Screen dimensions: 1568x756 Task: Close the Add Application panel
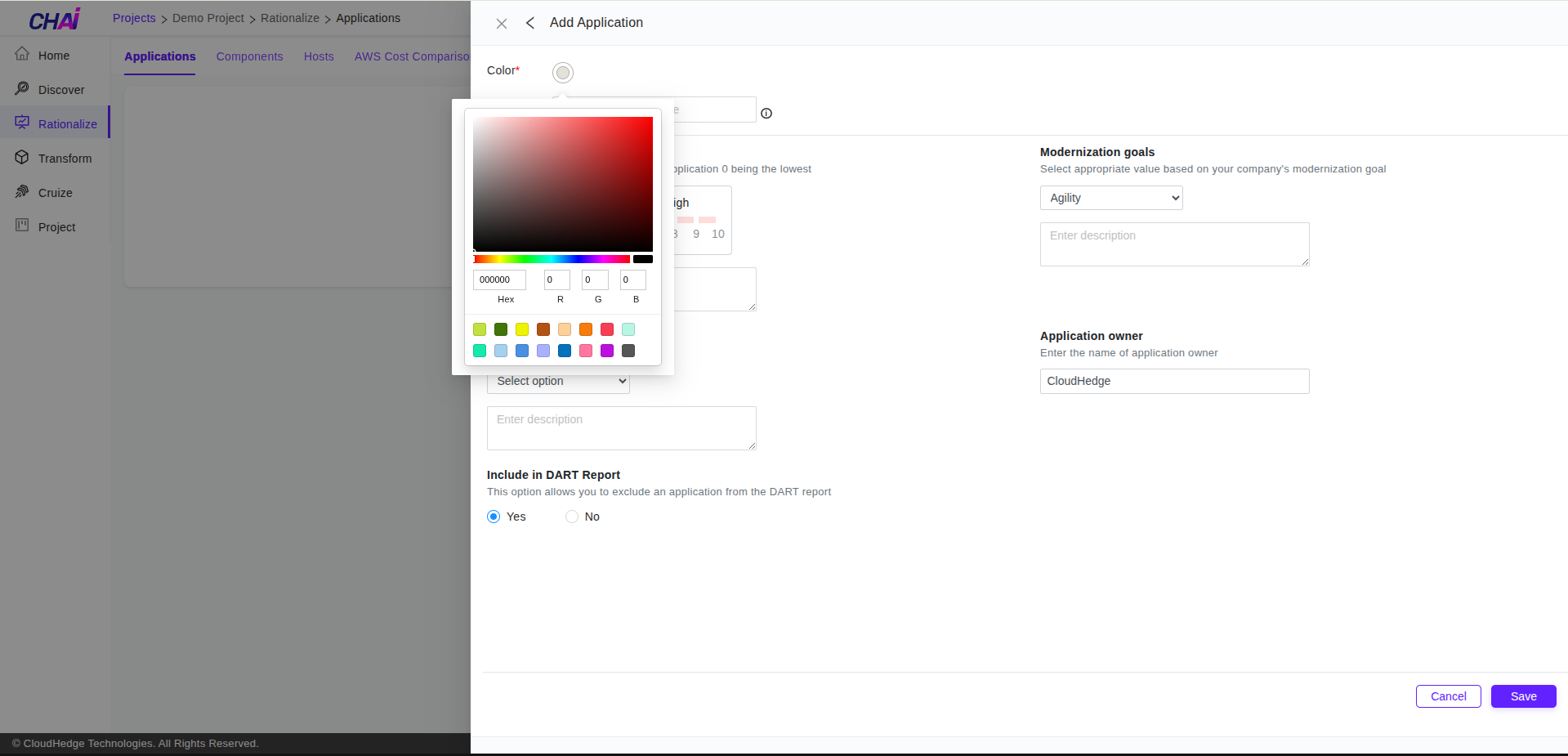pos(501,24)
